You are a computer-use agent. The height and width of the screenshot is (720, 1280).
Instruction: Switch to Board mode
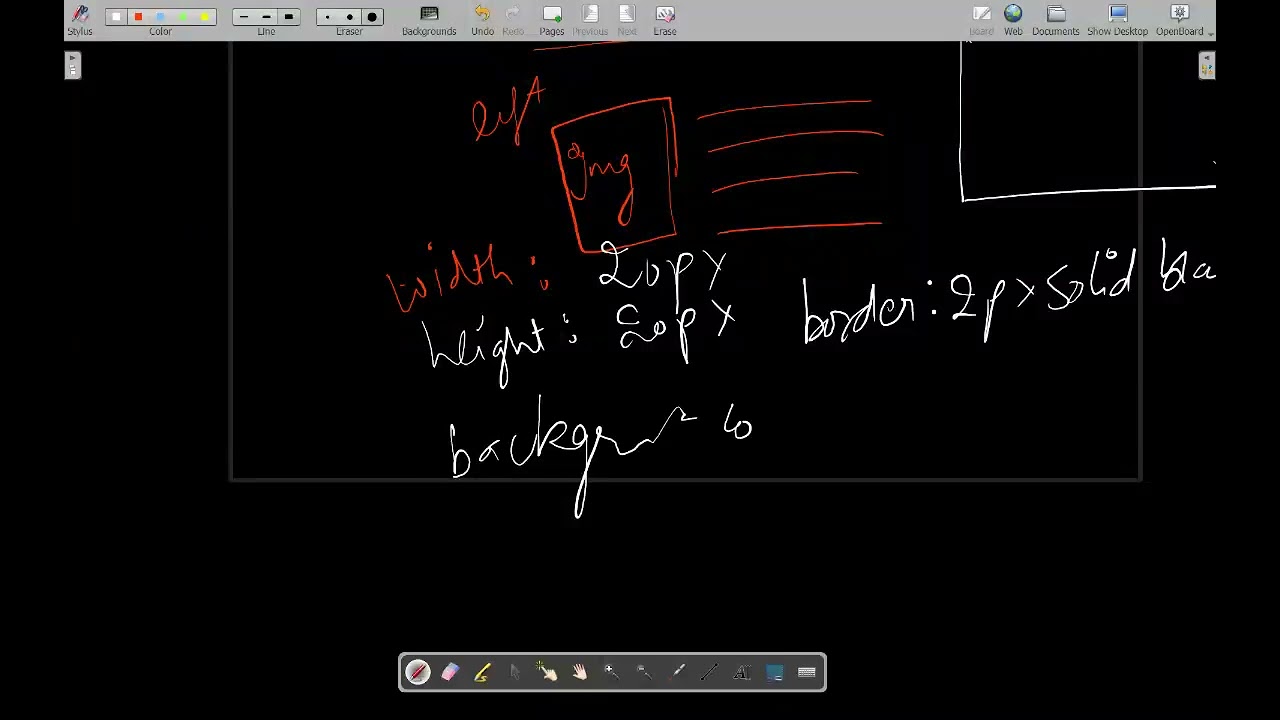coord(981,19)
